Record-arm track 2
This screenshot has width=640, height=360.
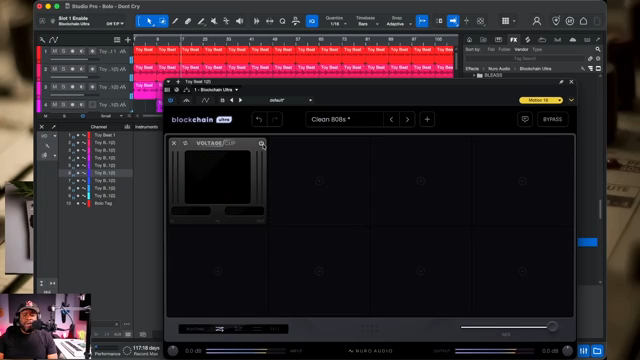(x=72, y=69)
